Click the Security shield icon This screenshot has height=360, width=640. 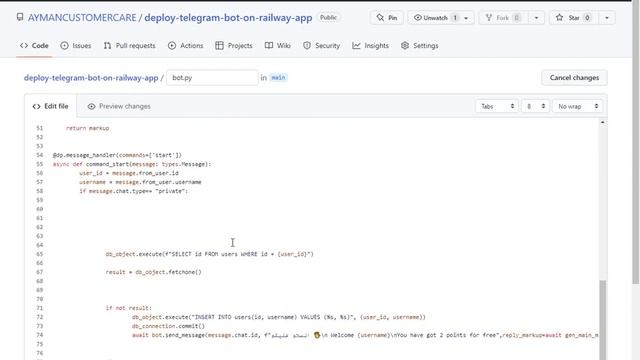(307, 46)
